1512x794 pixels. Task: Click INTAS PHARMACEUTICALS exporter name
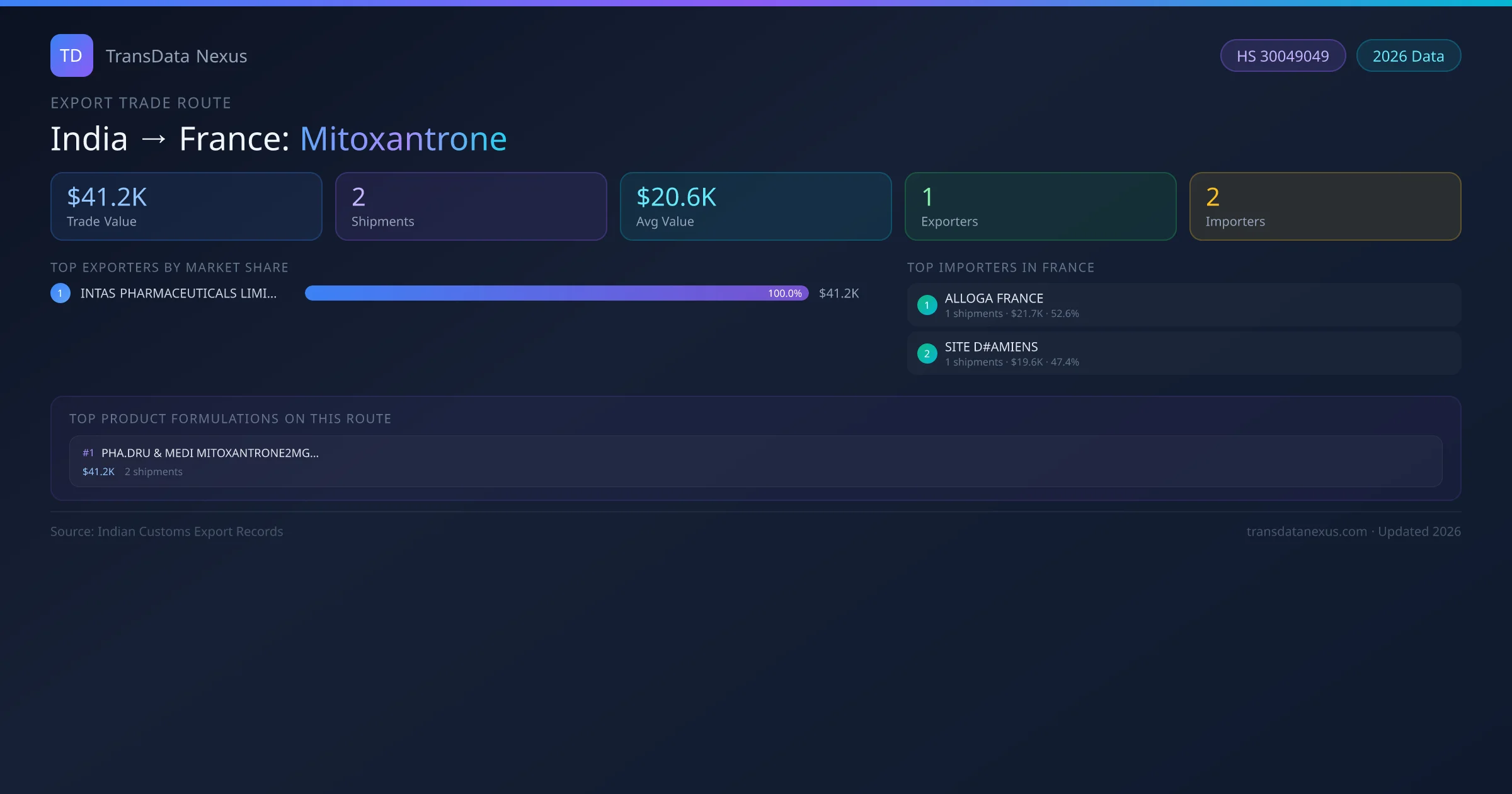tap(178, 294)
